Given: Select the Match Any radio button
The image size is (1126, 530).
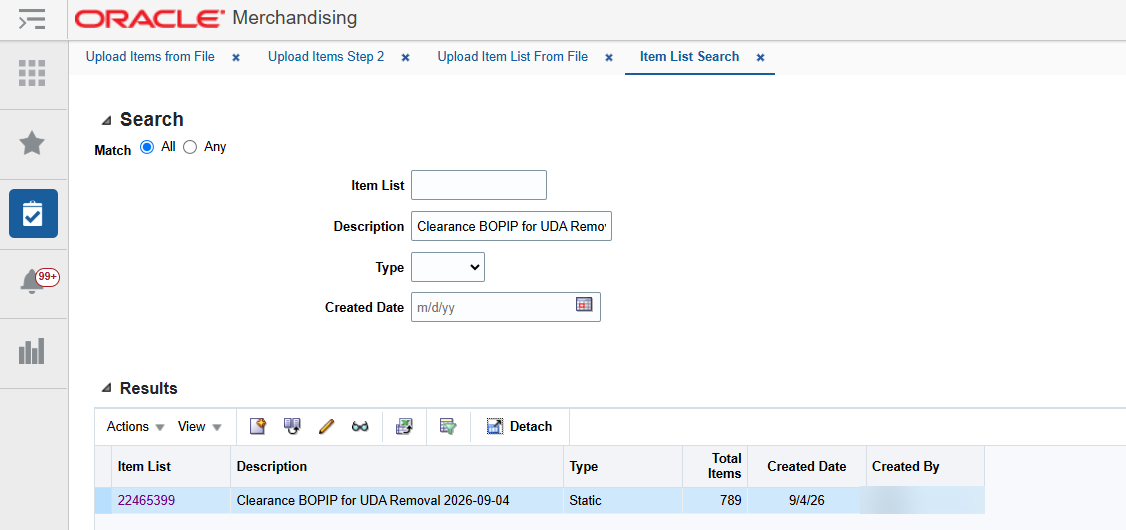Looking at the screenshot, I should (190, 147).
